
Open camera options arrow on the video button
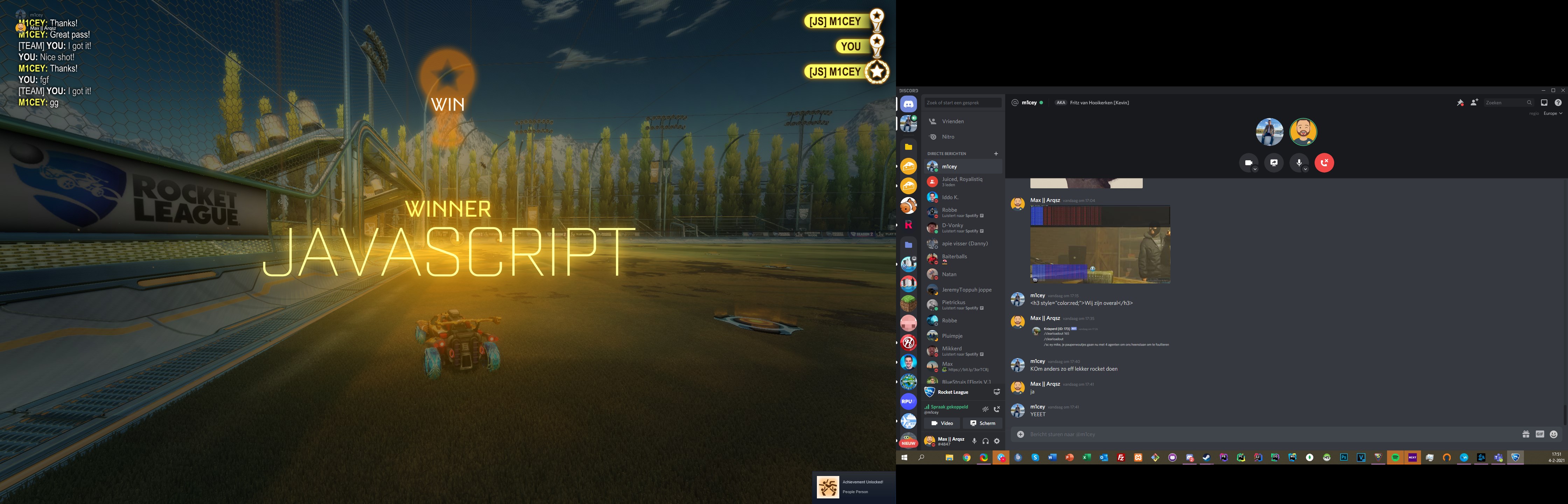tap(1255, 169)
